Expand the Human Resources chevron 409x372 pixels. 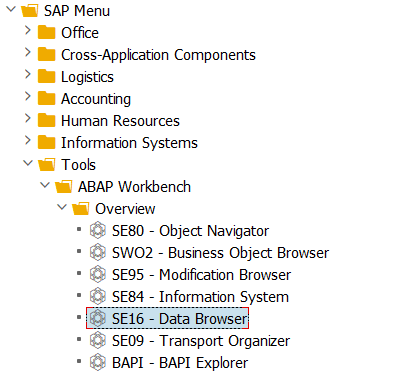(x=28, y=118)
